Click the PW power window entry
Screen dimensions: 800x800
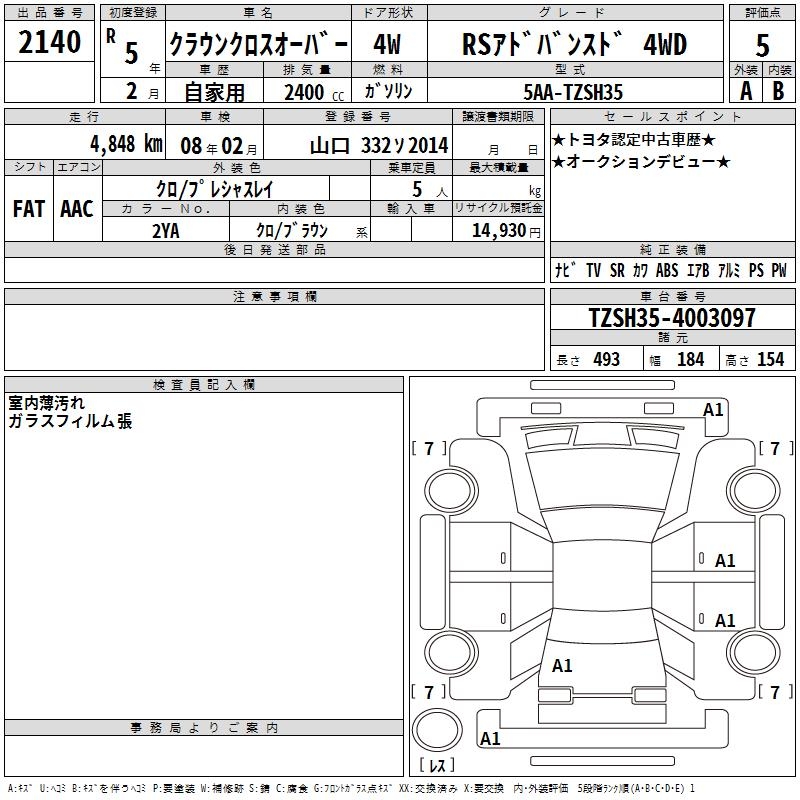point(779,270)
